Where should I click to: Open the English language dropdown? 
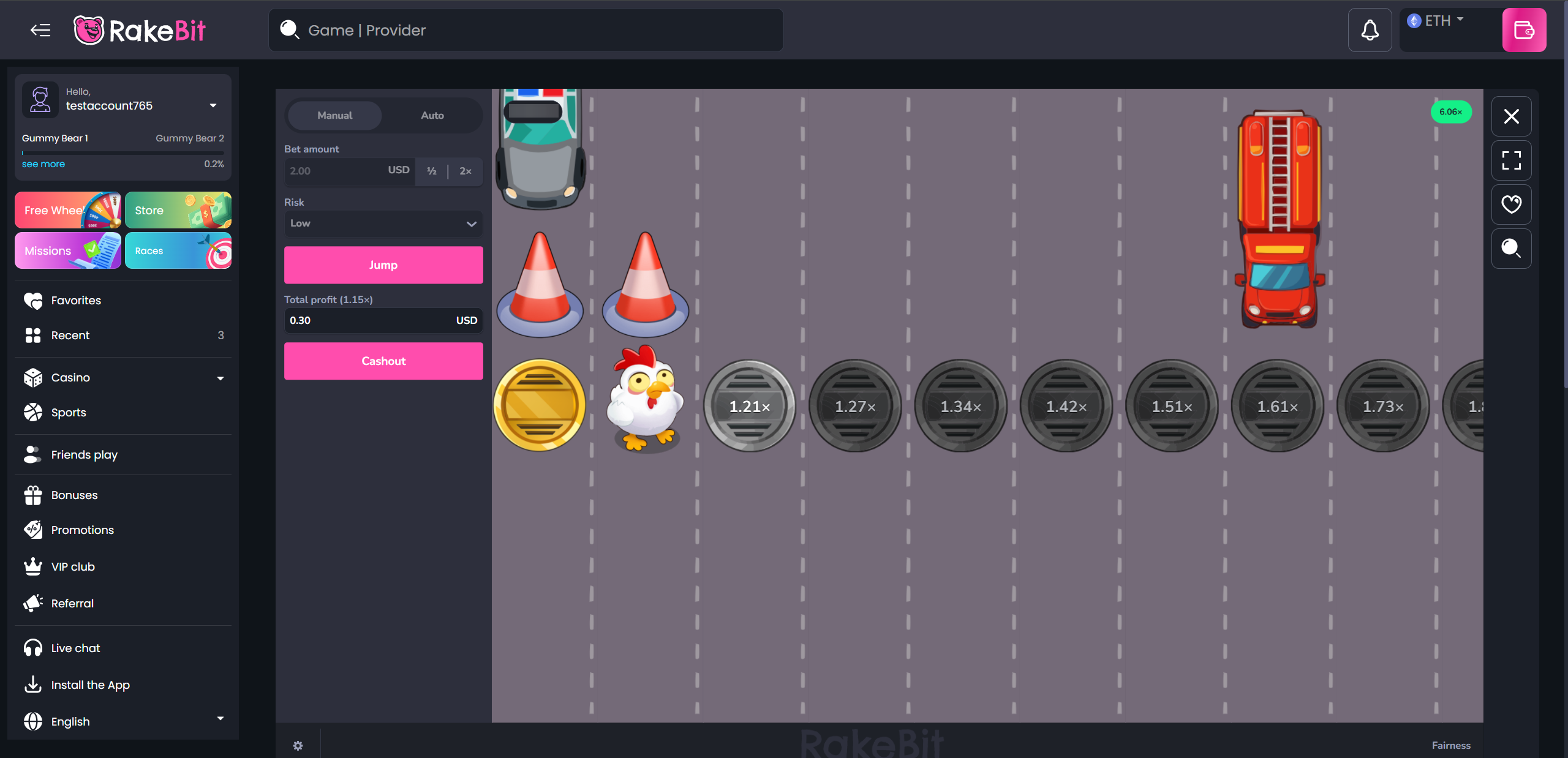[x=123, y=722]
